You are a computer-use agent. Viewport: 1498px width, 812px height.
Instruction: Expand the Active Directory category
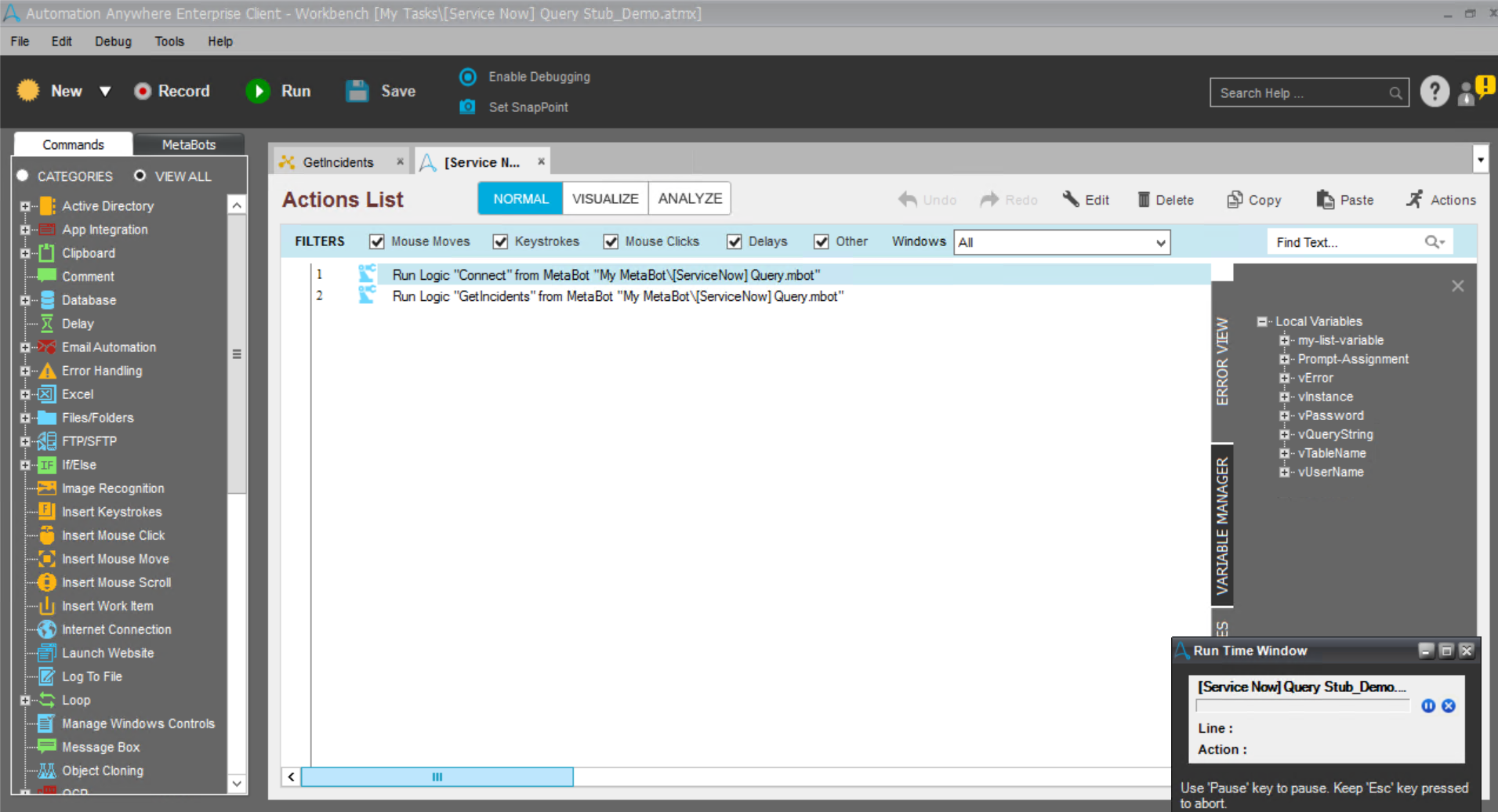pyautogui.click(x=25, y=206)
